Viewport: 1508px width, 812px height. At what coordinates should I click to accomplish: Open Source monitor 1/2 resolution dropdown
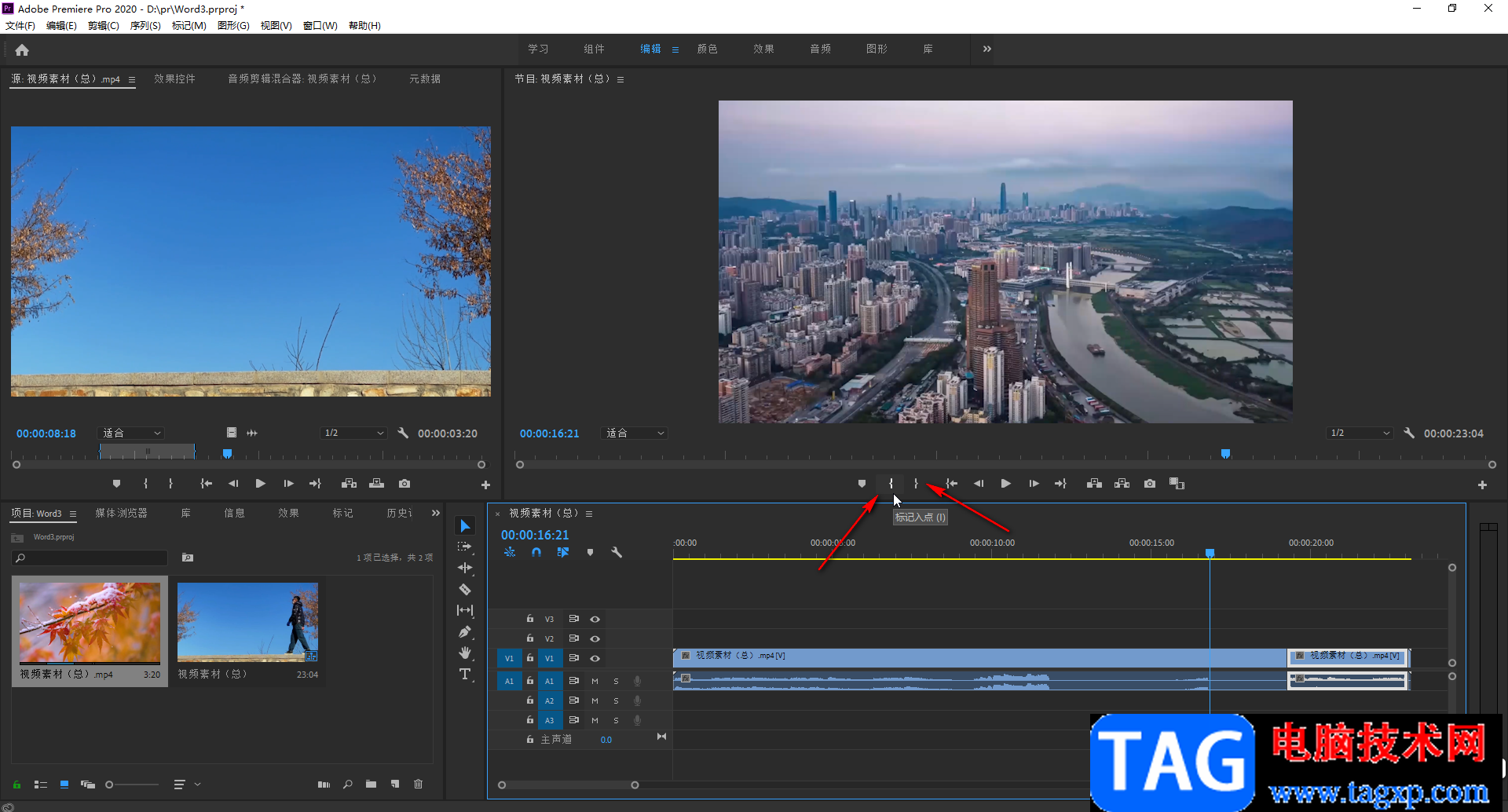pyautogui.click(x=354, y=433)
